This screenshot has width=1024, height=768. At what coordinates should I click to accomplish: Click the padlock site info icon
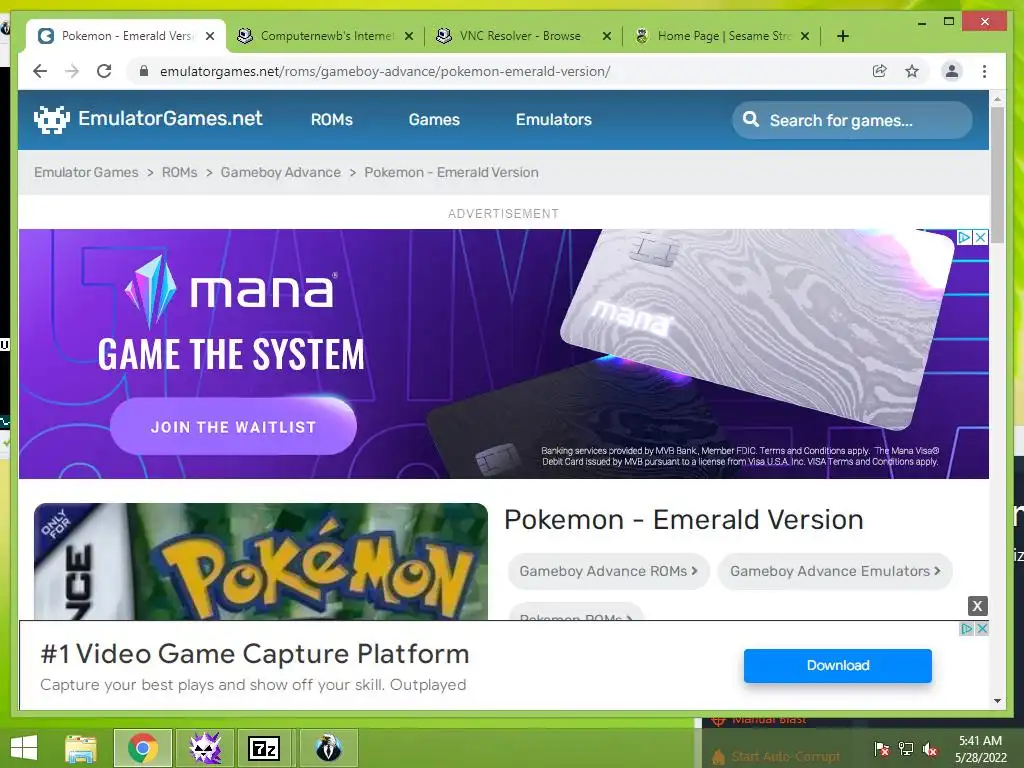(144, 71)
